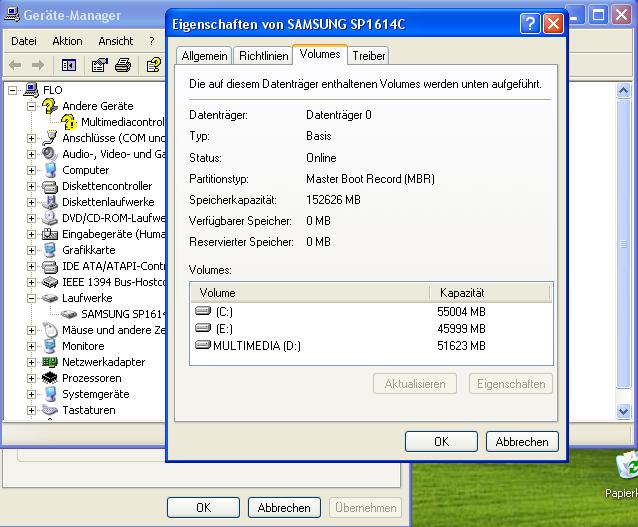The height and width of the screenshot is (527, 638).
Task: Collapse the Andere Geräte node
Action: (x=31, y=106)
